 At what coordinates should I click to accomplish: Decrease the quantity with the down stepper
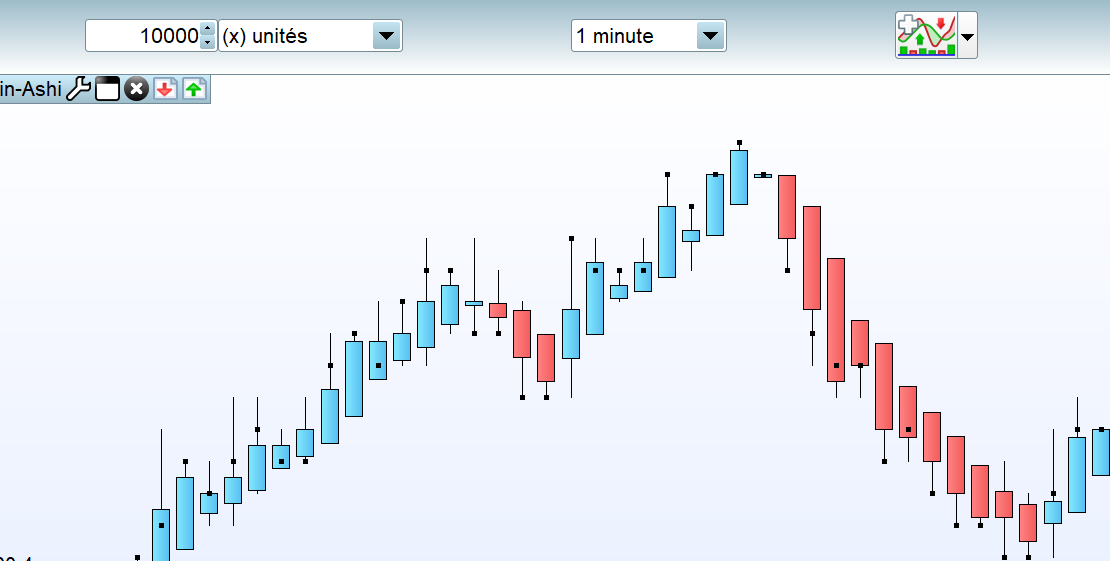click(x=207, y=43)
